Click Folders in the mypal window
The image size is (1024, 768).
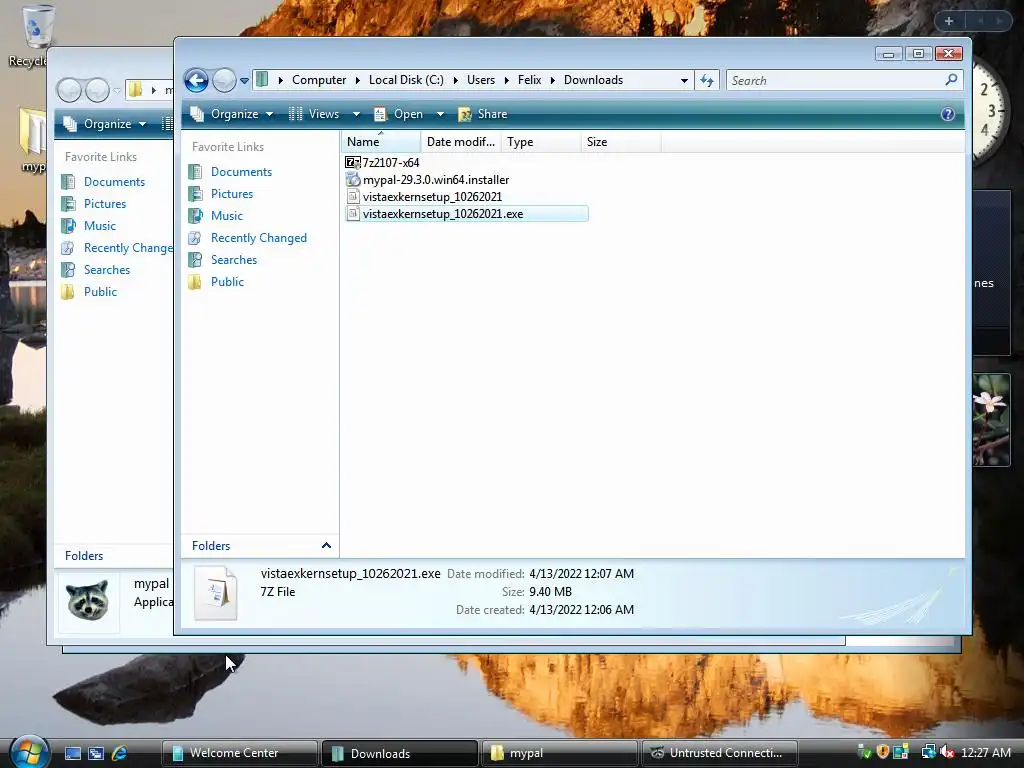(84, 556)
